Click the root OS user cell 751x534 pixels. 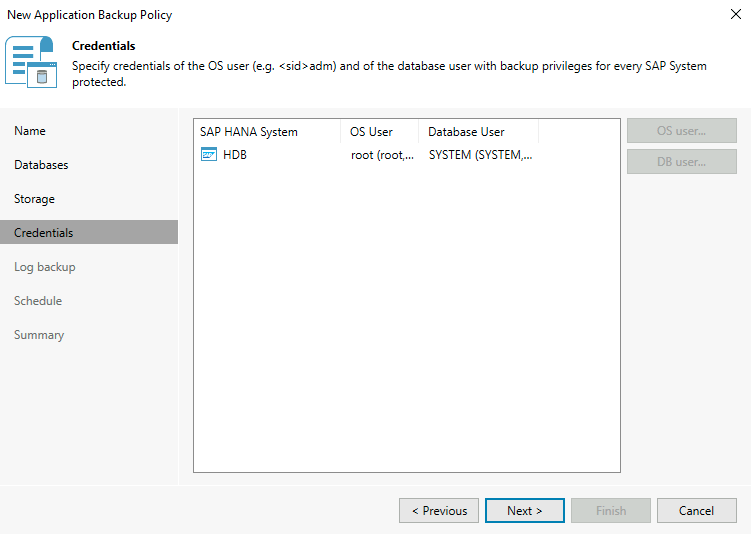(382, 155)
